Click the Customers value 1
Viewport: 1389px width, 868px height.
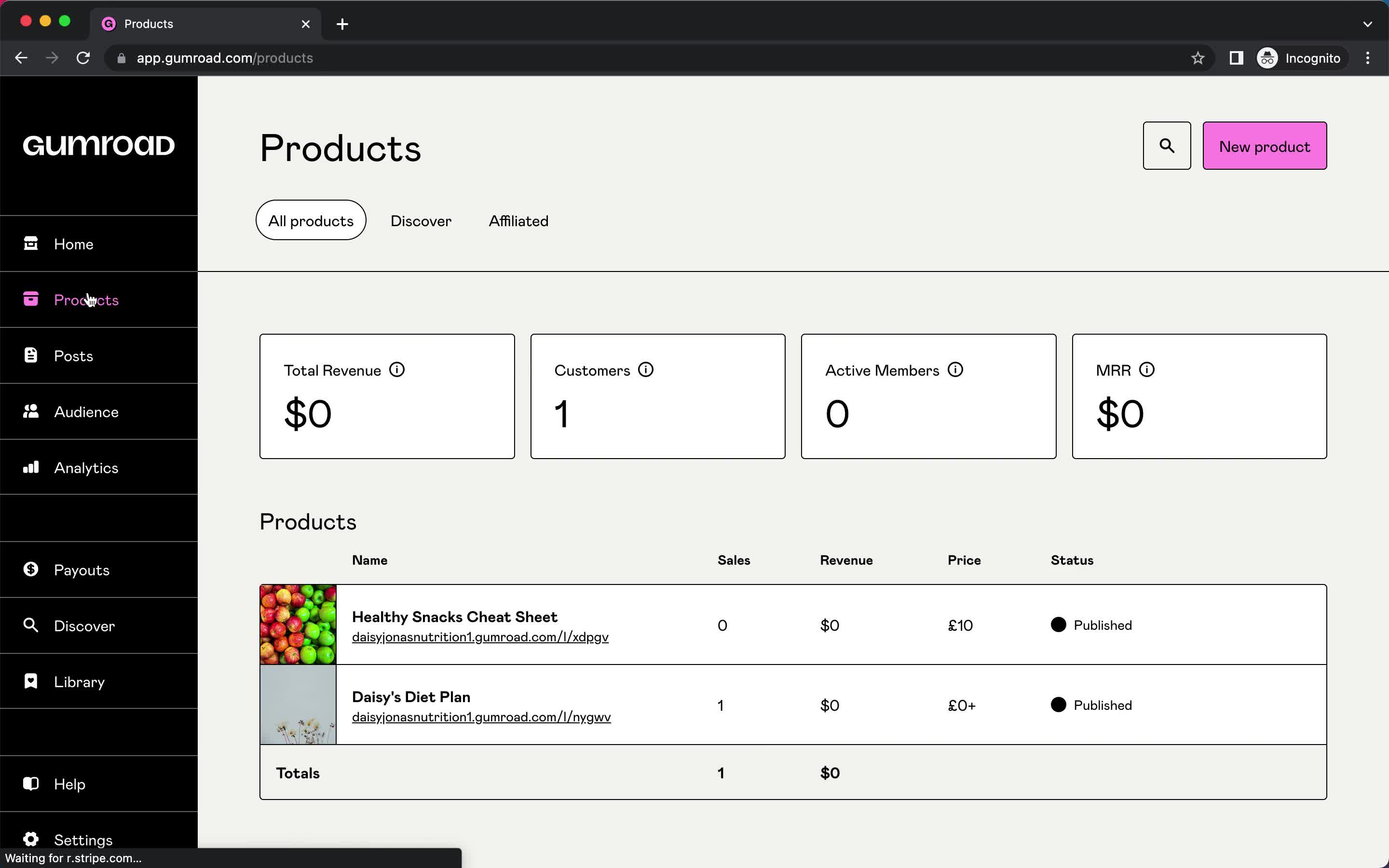[561, 414]
